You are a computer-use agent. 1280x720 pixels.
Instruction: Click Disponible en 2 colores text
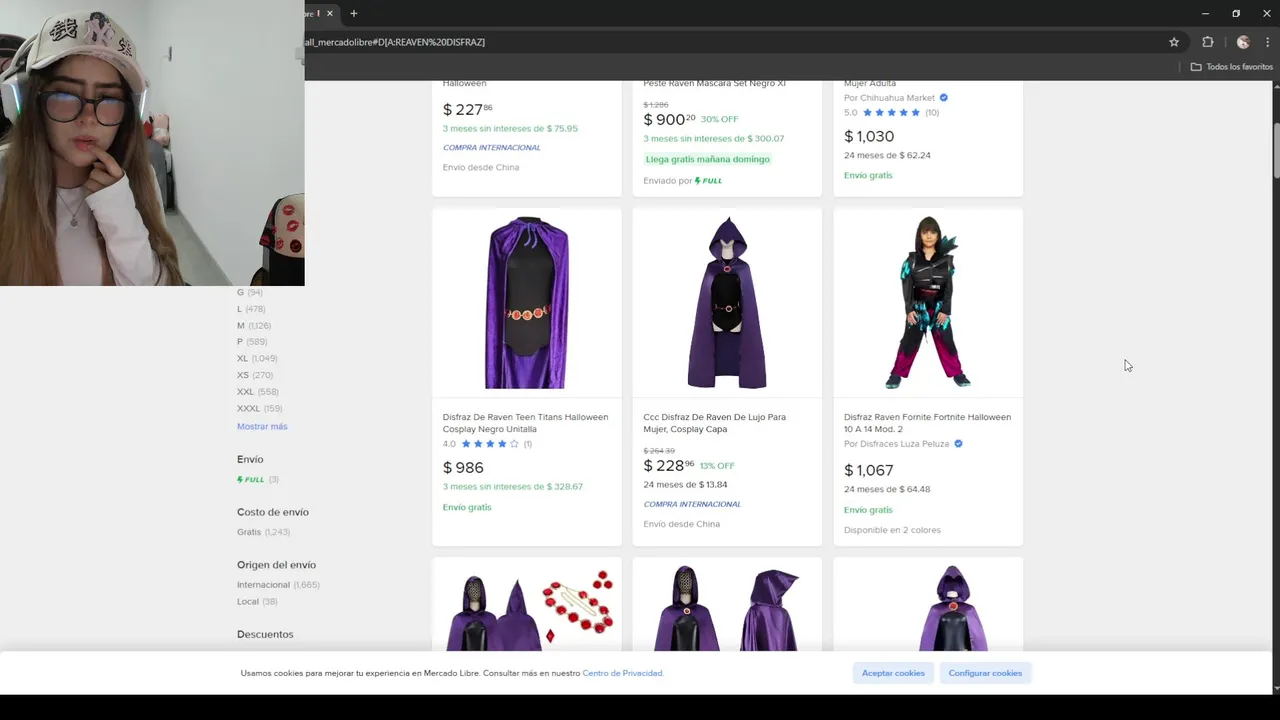coord(892,530)
